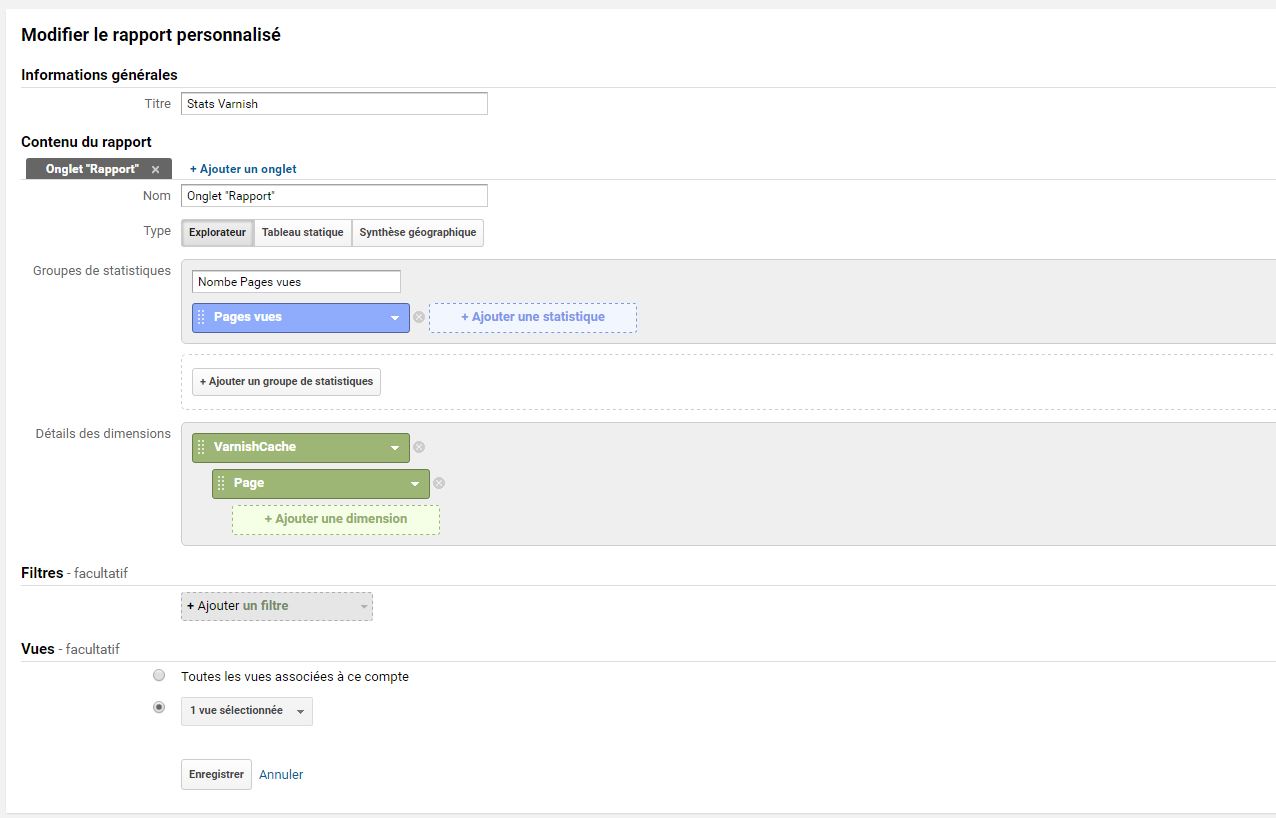Viewport: 1276px width, 818px height.
Task: Close the Onglet "Rapport" tab
Action: point(156,168)
